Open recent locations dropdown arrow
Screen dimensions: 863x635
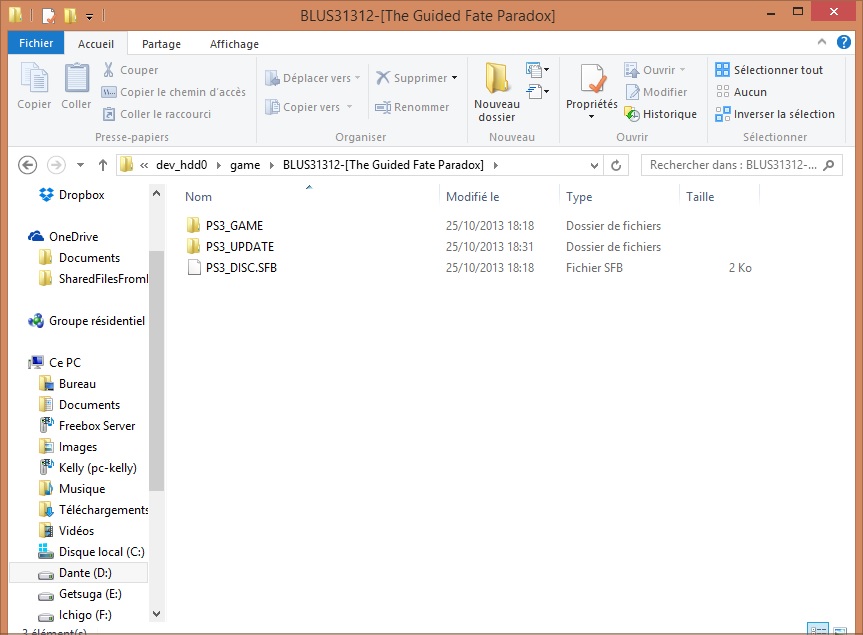[x=80, y=165]
